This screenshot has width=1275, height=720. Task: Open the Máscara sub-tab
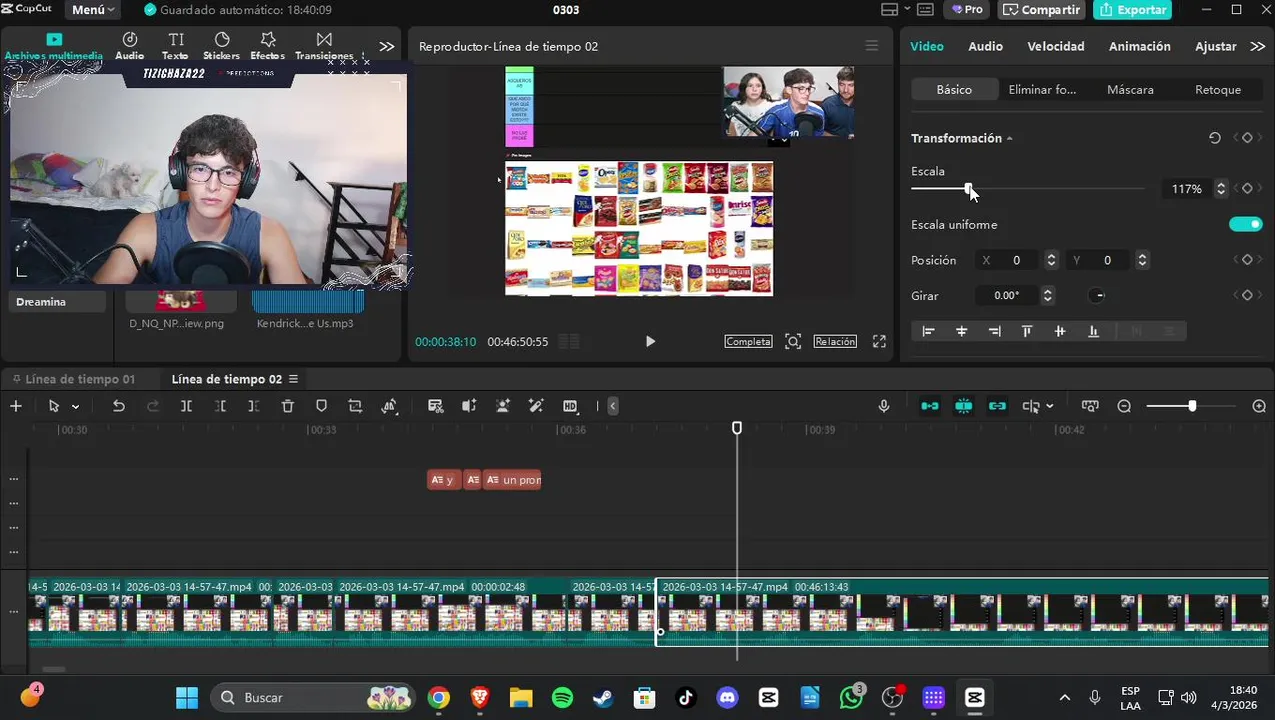point(1130,89)
